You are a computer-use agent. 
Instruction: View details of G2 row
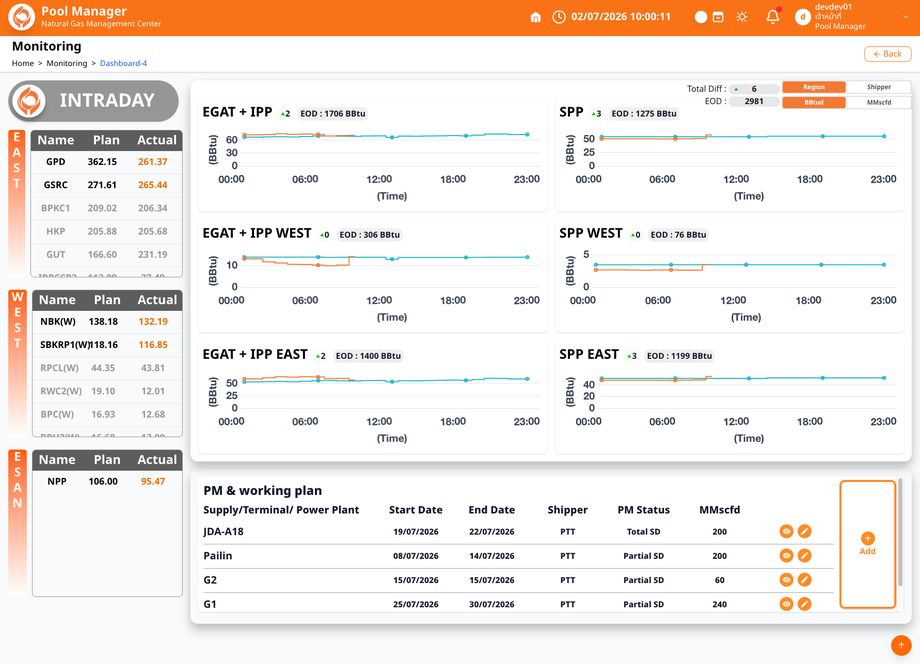786,580
